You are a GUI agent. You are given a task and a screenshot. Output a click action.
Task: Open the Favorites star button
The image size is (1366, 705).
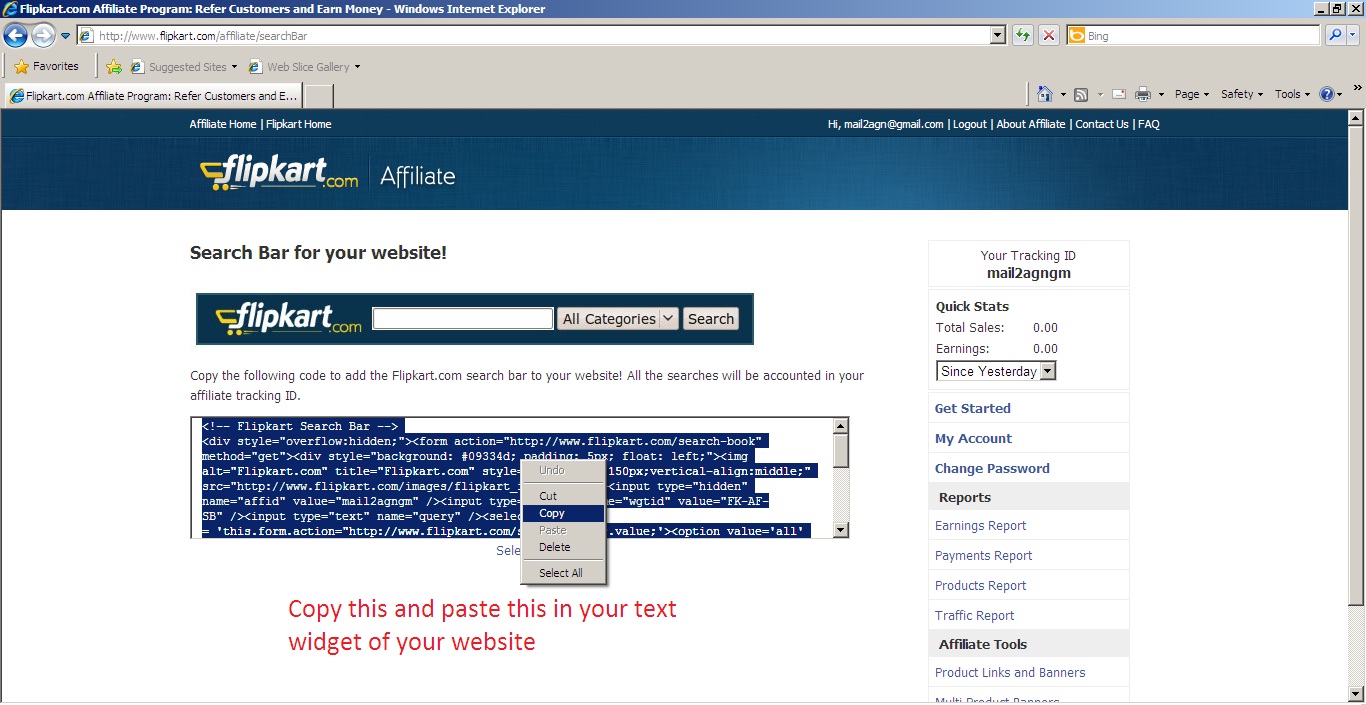click(46, 66)
